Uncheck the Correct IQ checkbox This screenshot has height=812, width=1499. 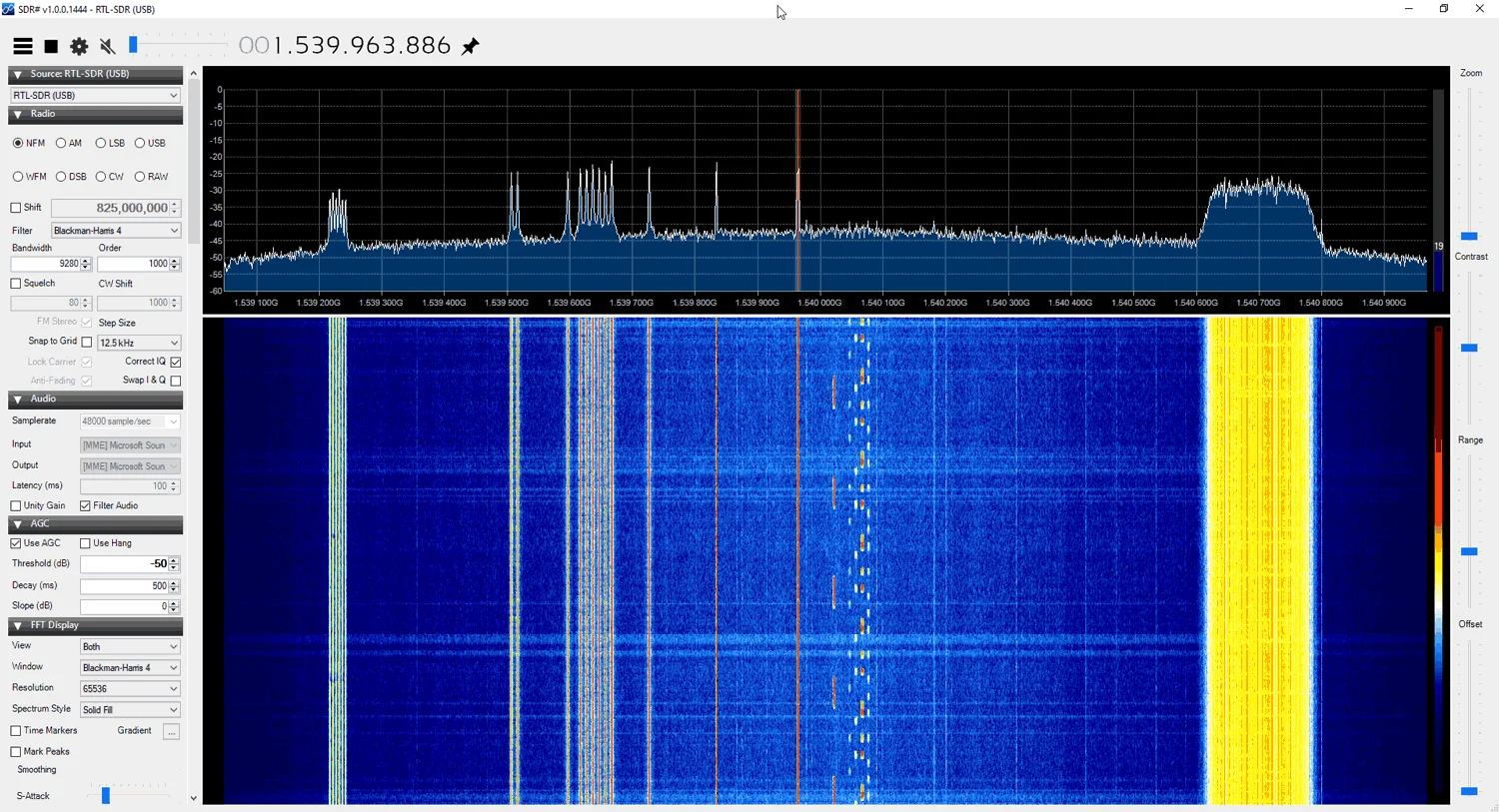coord(176,362)
